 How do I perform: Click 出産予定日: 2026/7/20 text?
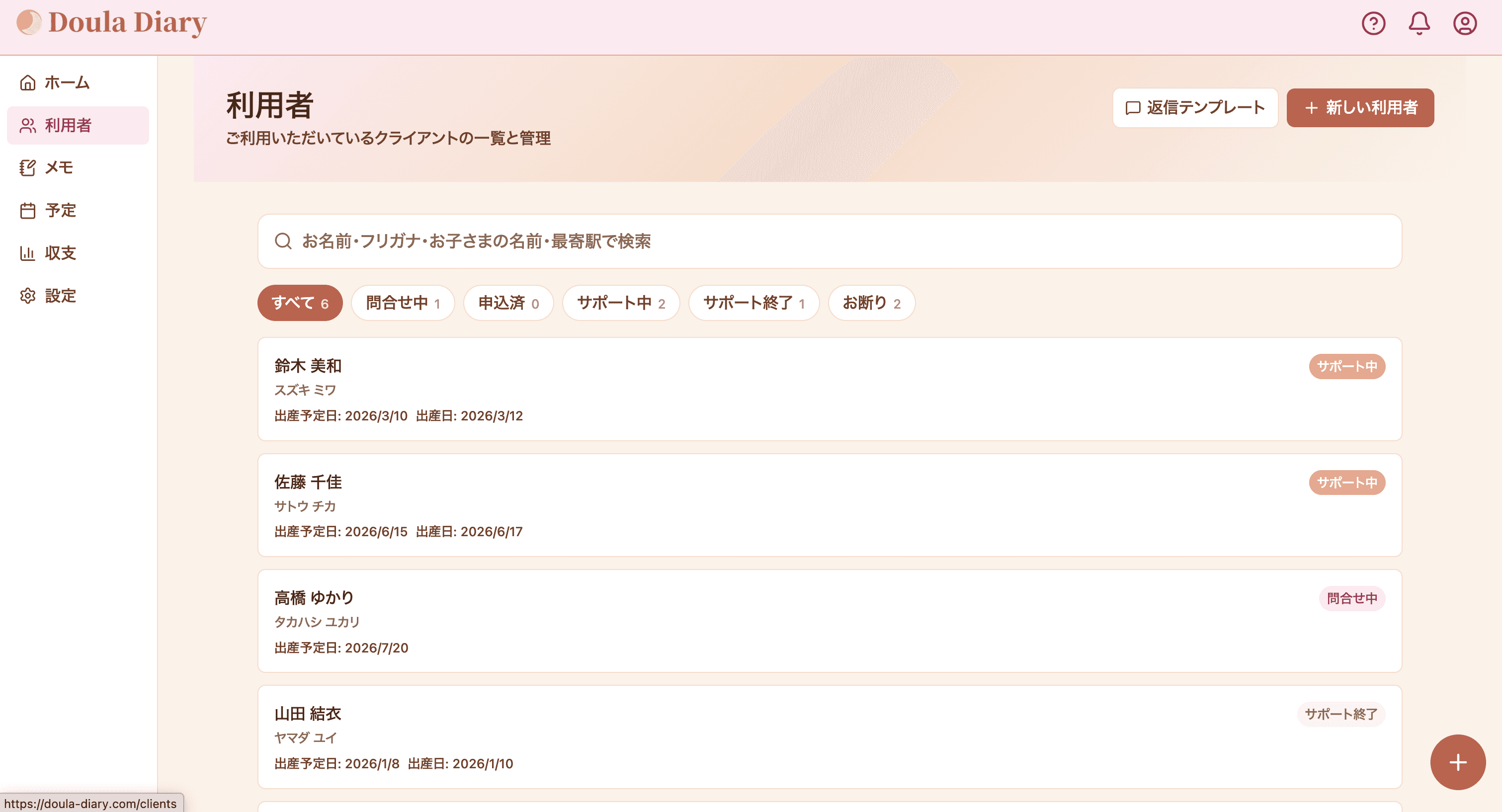coord(341,648)
